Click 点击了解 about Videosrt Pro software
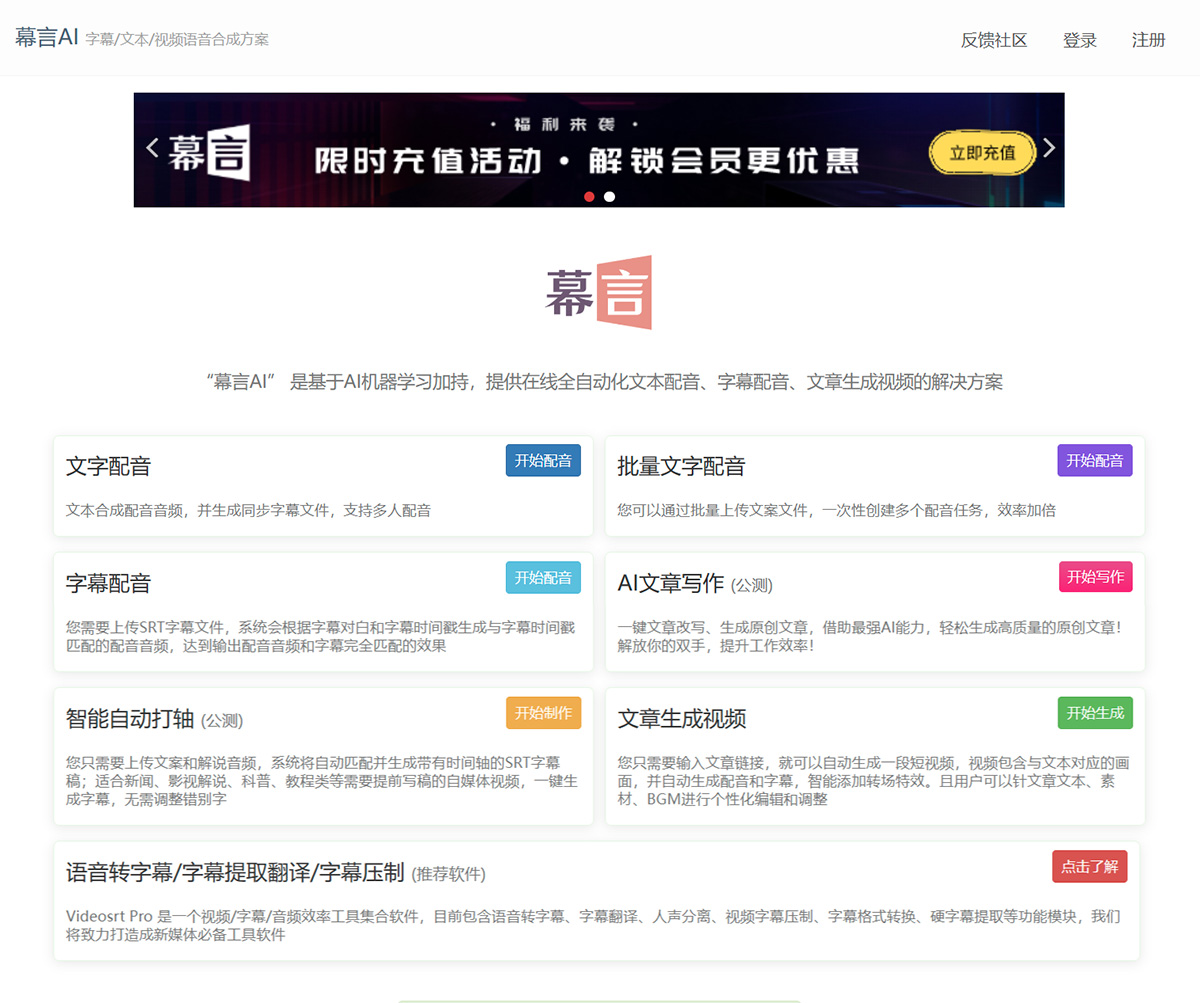Screen dimensions: 1200x1003 [1090, 867]
